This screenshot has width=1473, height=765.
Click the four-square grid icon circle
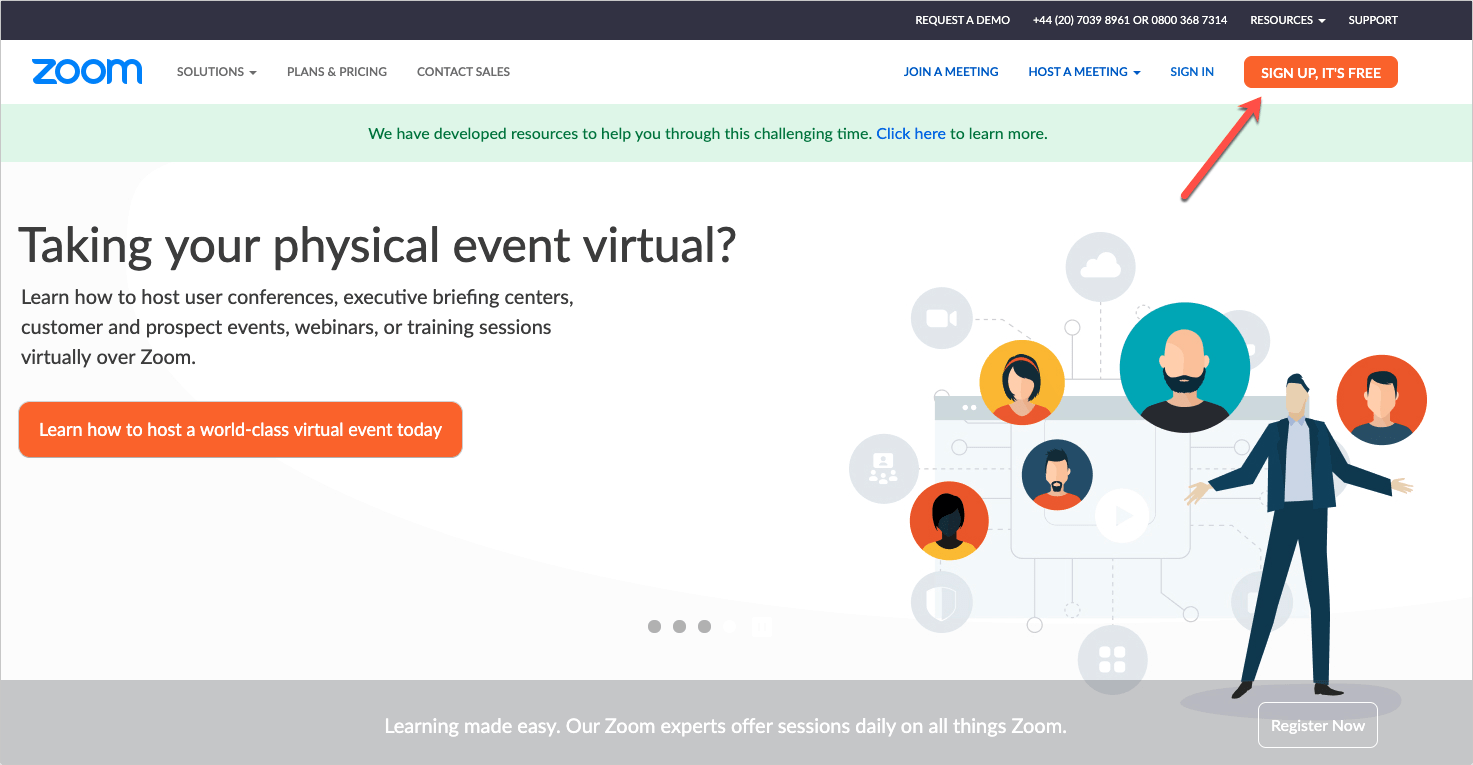pyautogui.click(x=1112, y=660)
